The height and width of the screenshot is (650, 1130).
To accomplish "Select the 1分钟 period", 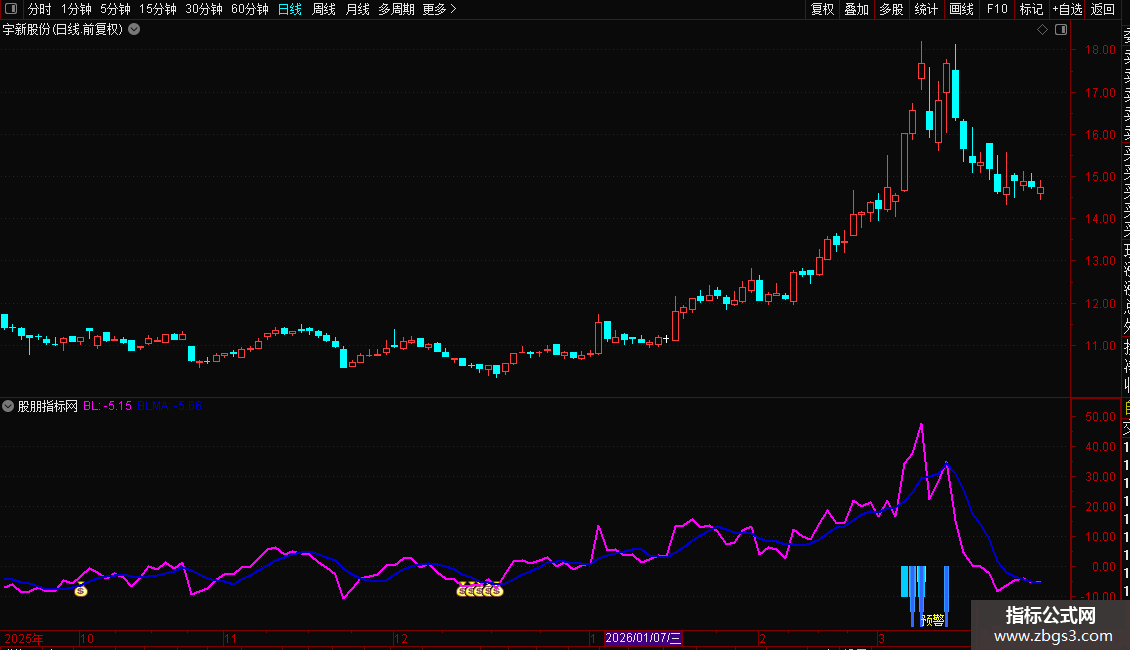I will click(x=76, y=9).
